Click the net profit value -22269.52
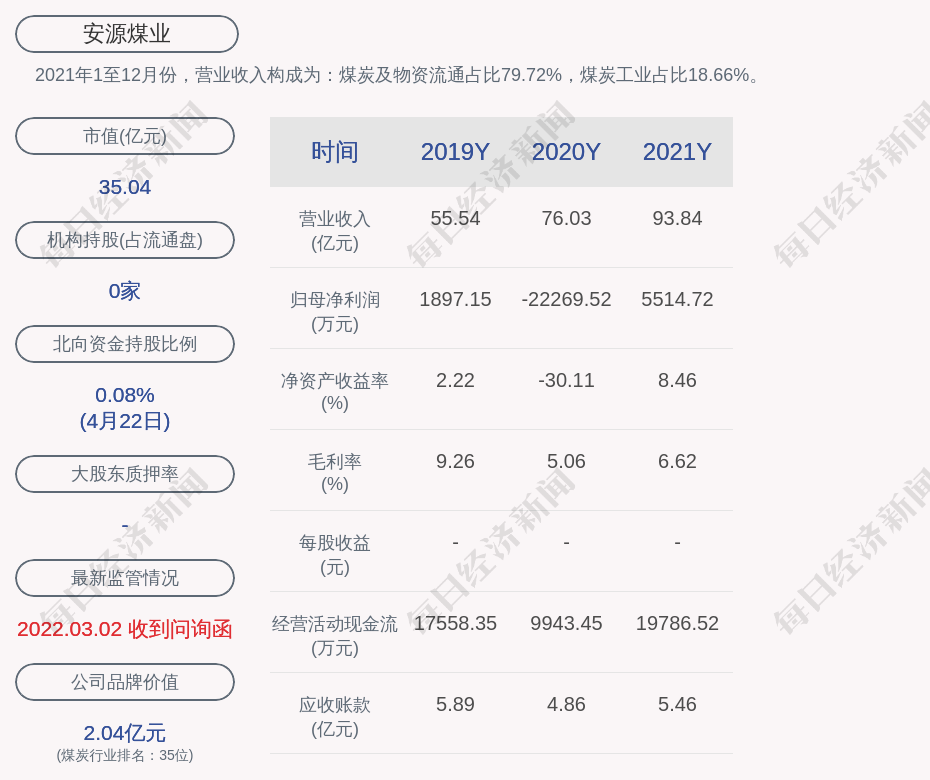Image resolution: width=930 pixels, height=780 pixels. (566, 300)
